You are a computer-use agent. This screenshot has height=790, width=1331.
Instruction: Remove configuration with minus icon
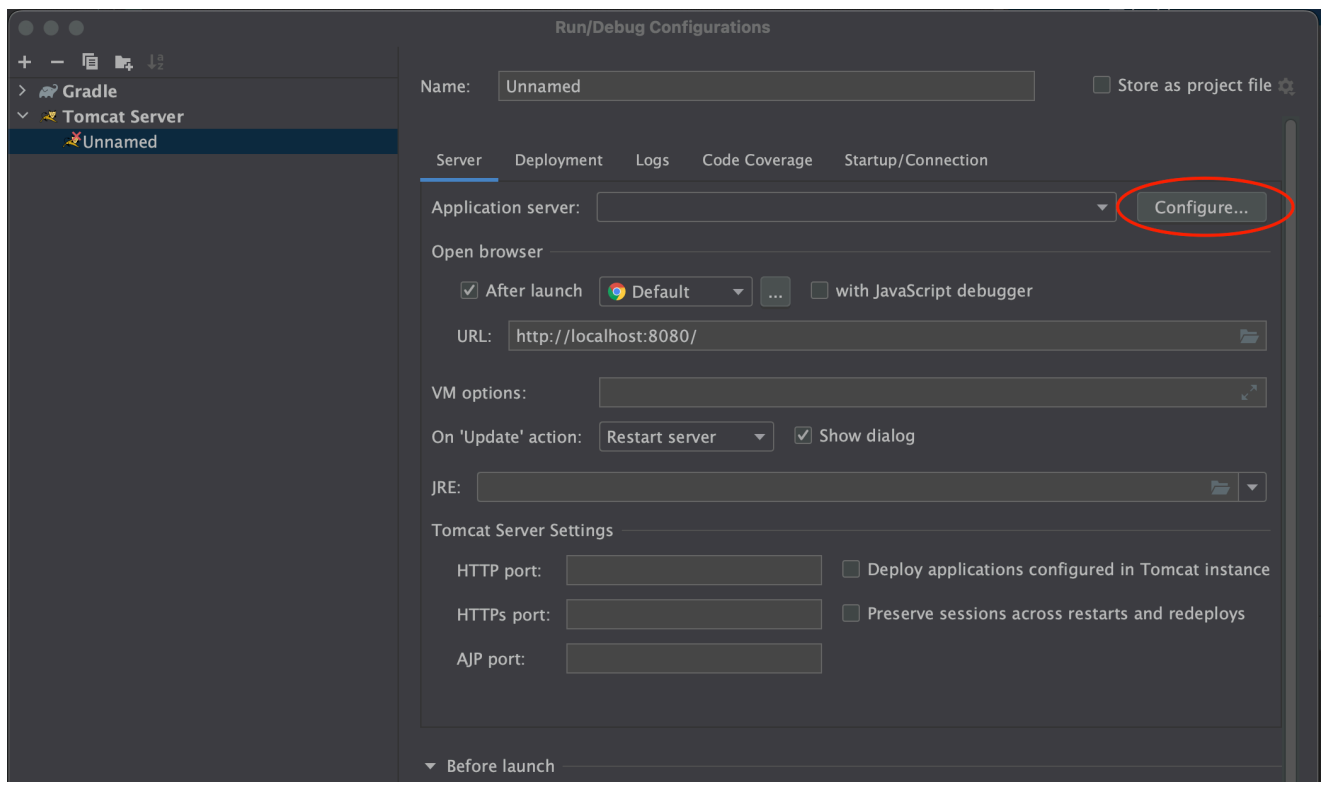pos(57,62)
